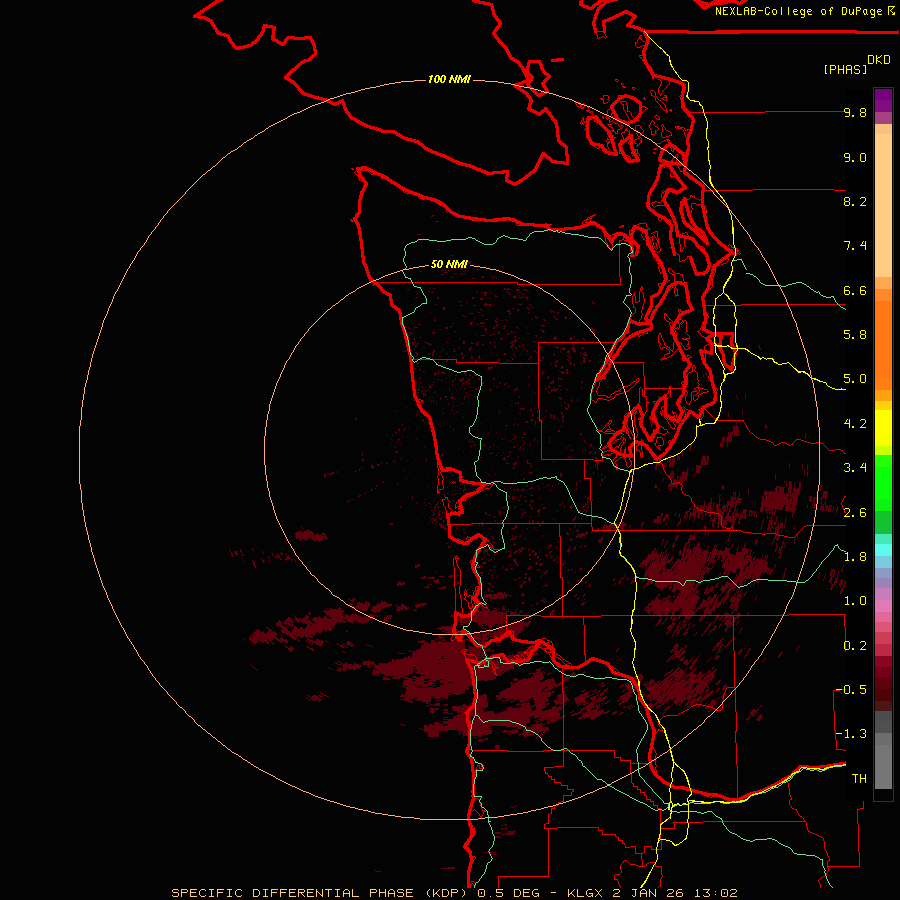900x900 pixels.
Task: Select the 3.4 scale value
Action: 855,468
